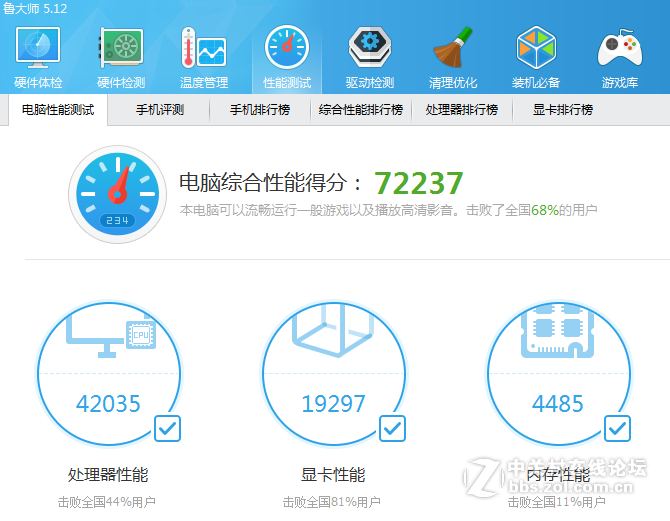This screenshot has width=670, height=521.
Task: Click the 68% percentage text
Action: pyautogui.click(x=545, y=210)
